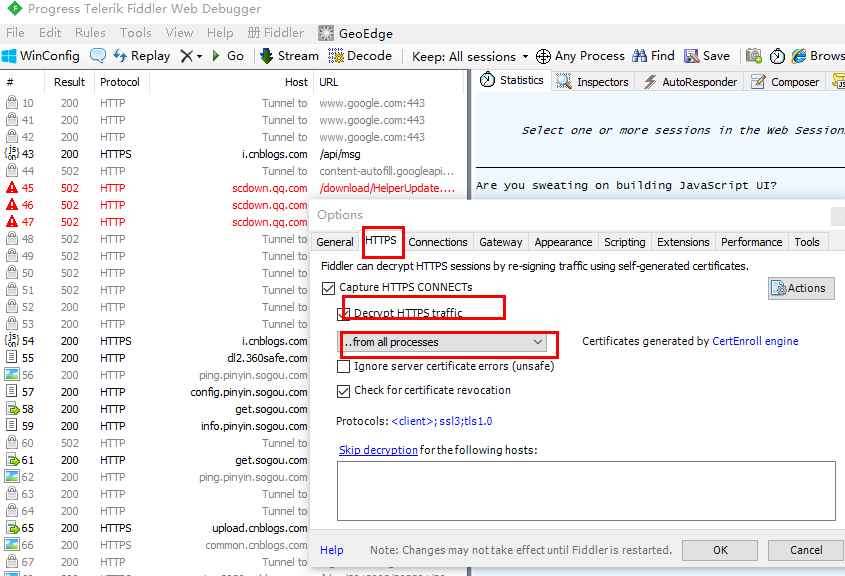Switch to the Extensions options tab
The image size is (845, 576).
683,242
